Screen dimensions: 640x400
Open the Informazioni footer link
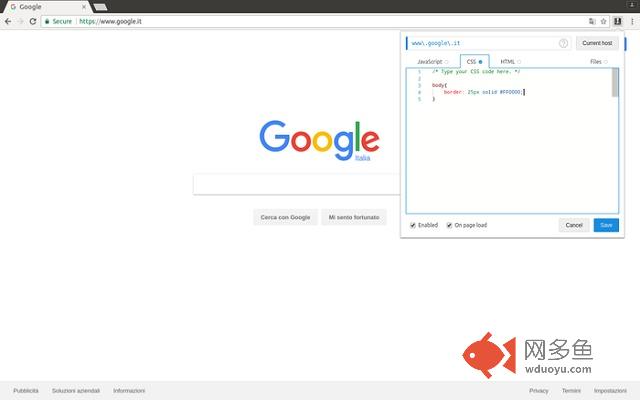[x=129, y=391]
